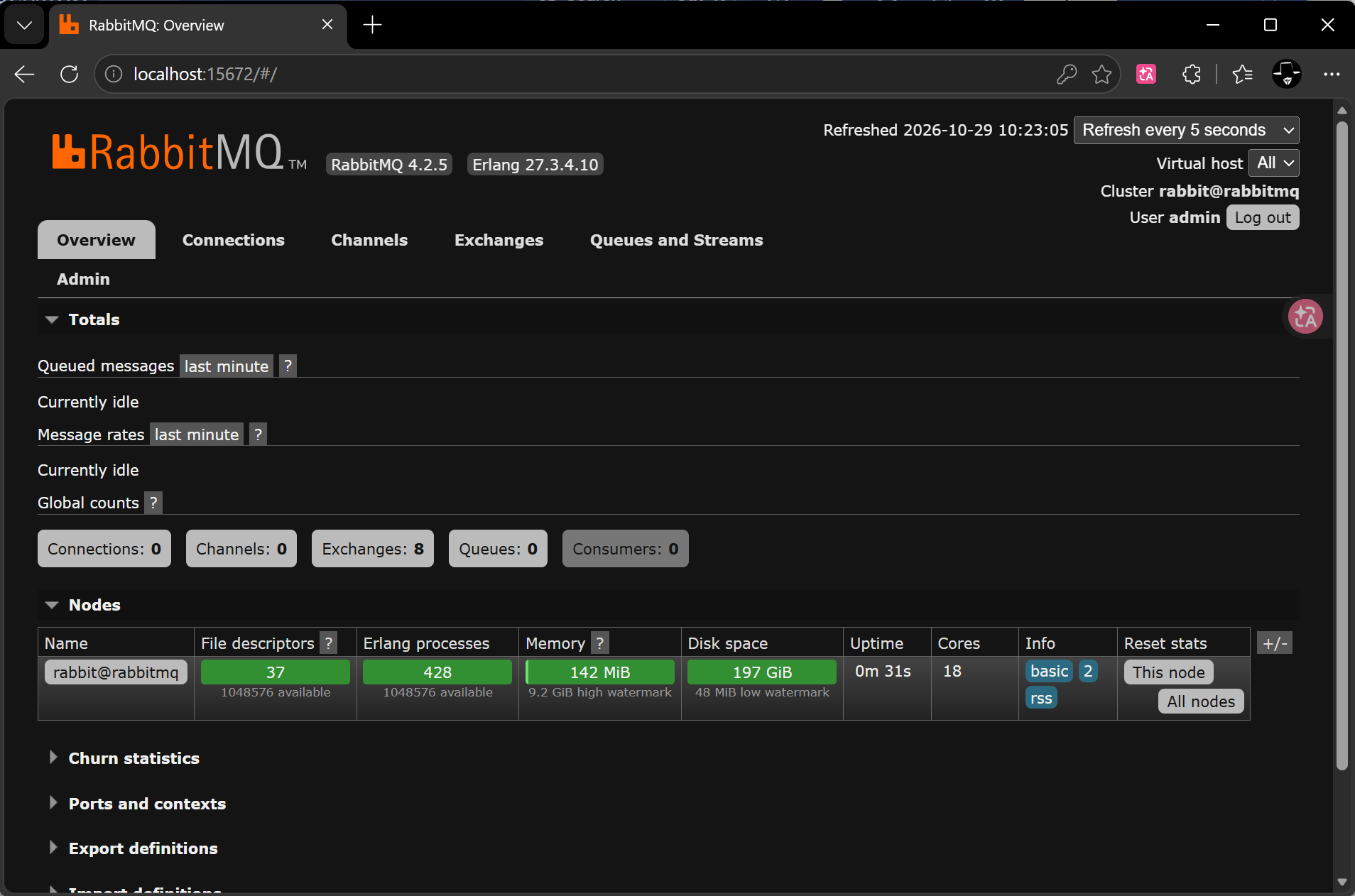Change Queued messages last minute range
This screenshot has height=896, width=1355.
click(227, 366)
